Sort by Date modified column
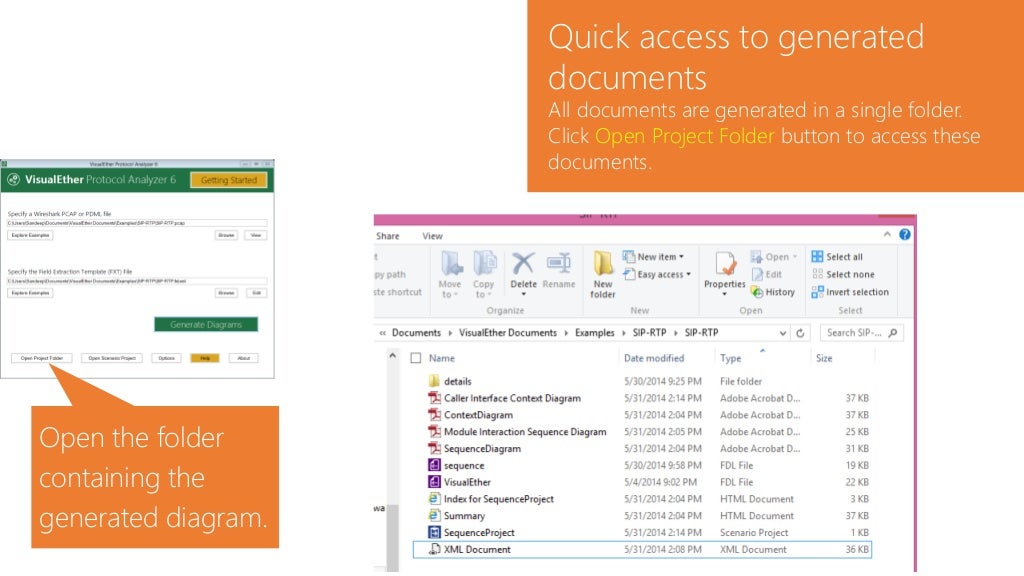Image resolution: width=1024 pixels, height=576 pixels. coord(654,358)
